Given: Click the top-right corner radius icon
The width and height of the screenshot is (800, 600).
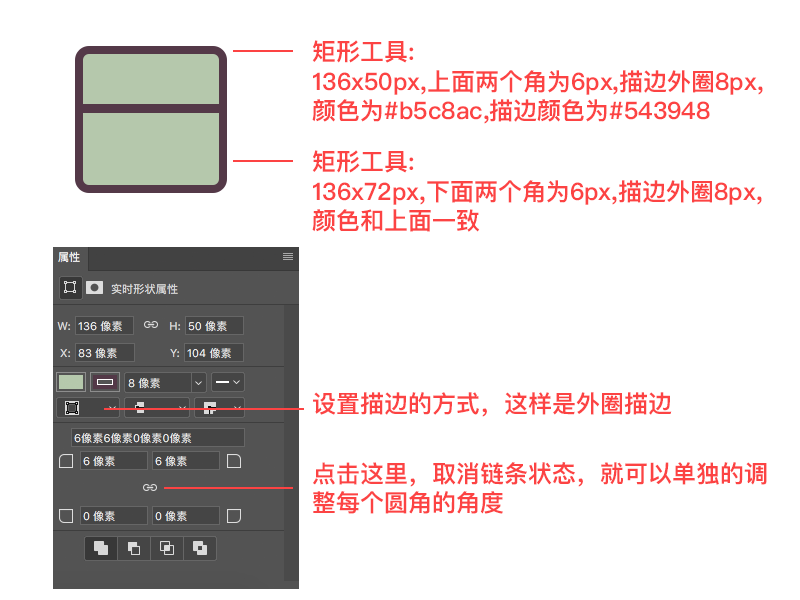Looking at the screenshot, I should [x=234, y=461].
